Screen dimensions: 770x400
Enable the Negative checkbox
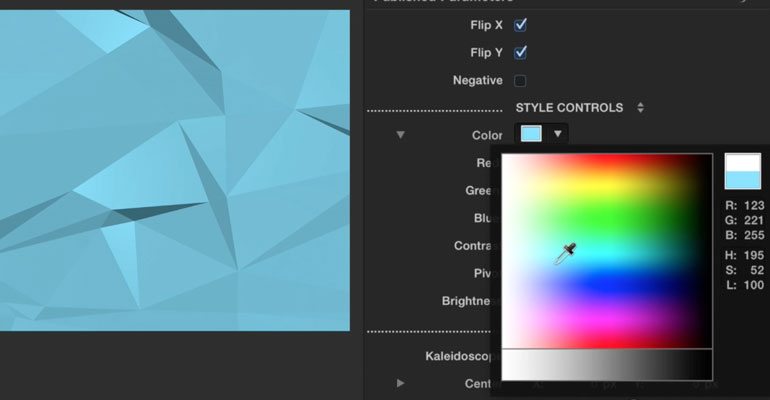[520, 80]
